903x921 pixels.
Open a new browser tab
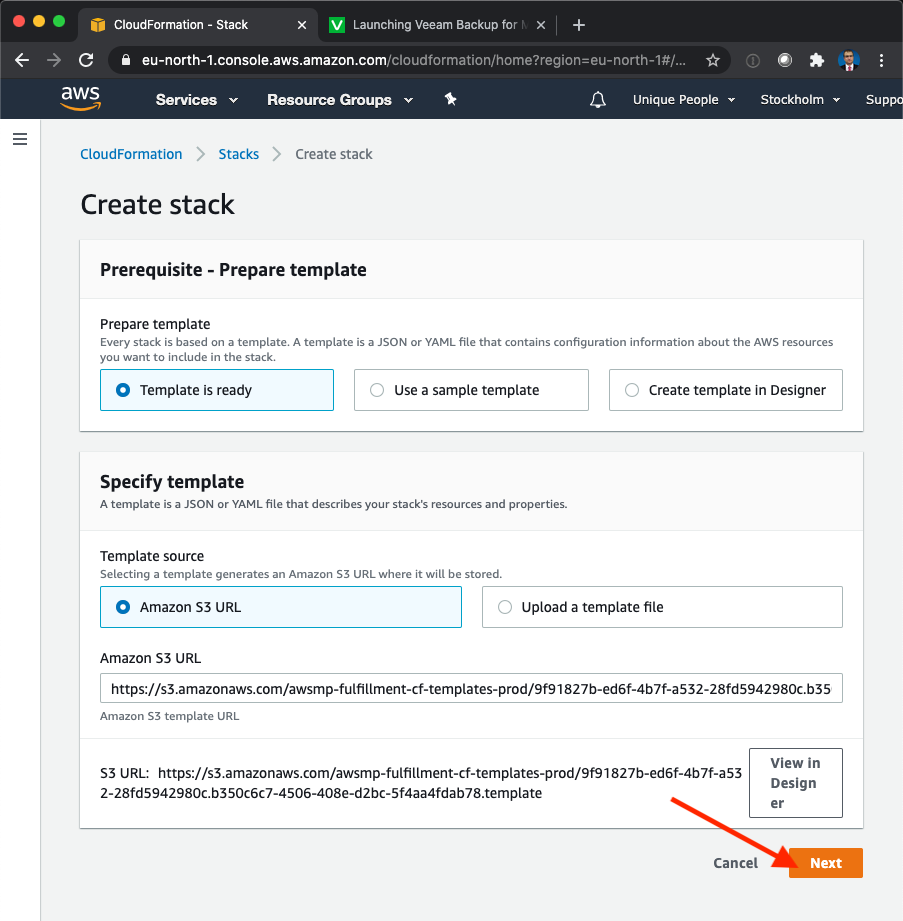(579, 25)
